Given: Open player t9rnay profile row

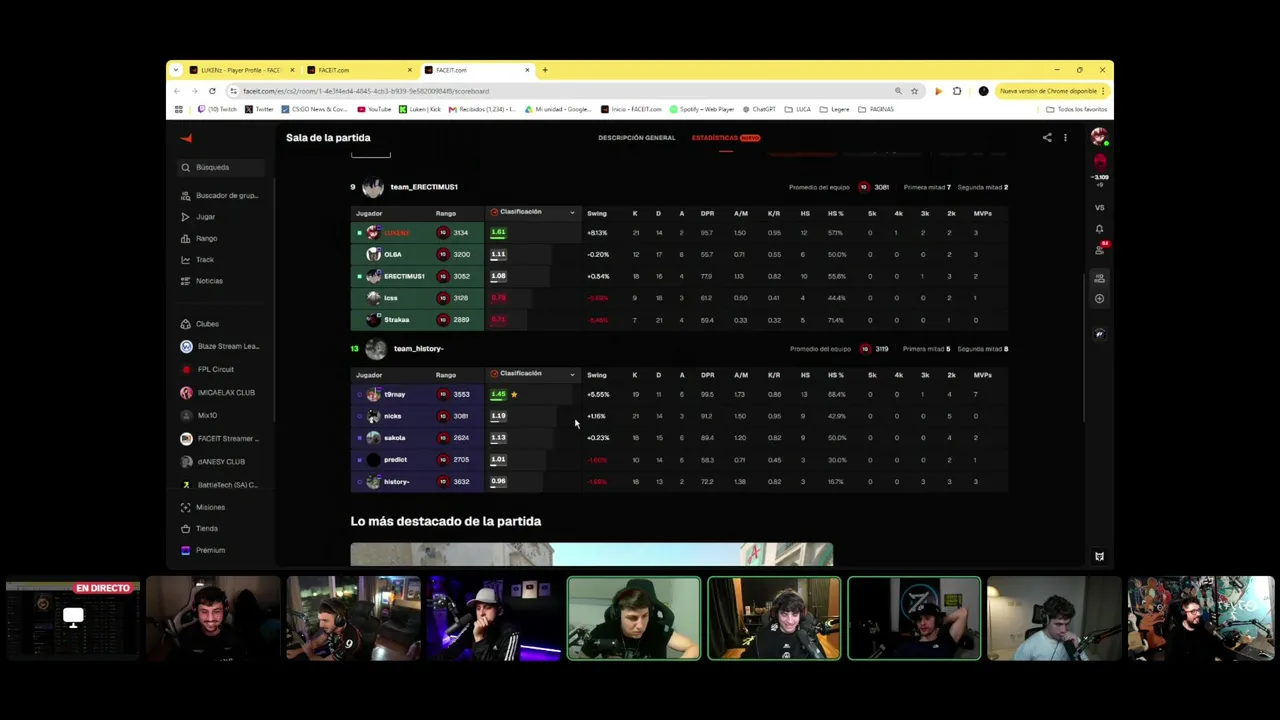Looking at the screenshot, I should click(394, 394).
